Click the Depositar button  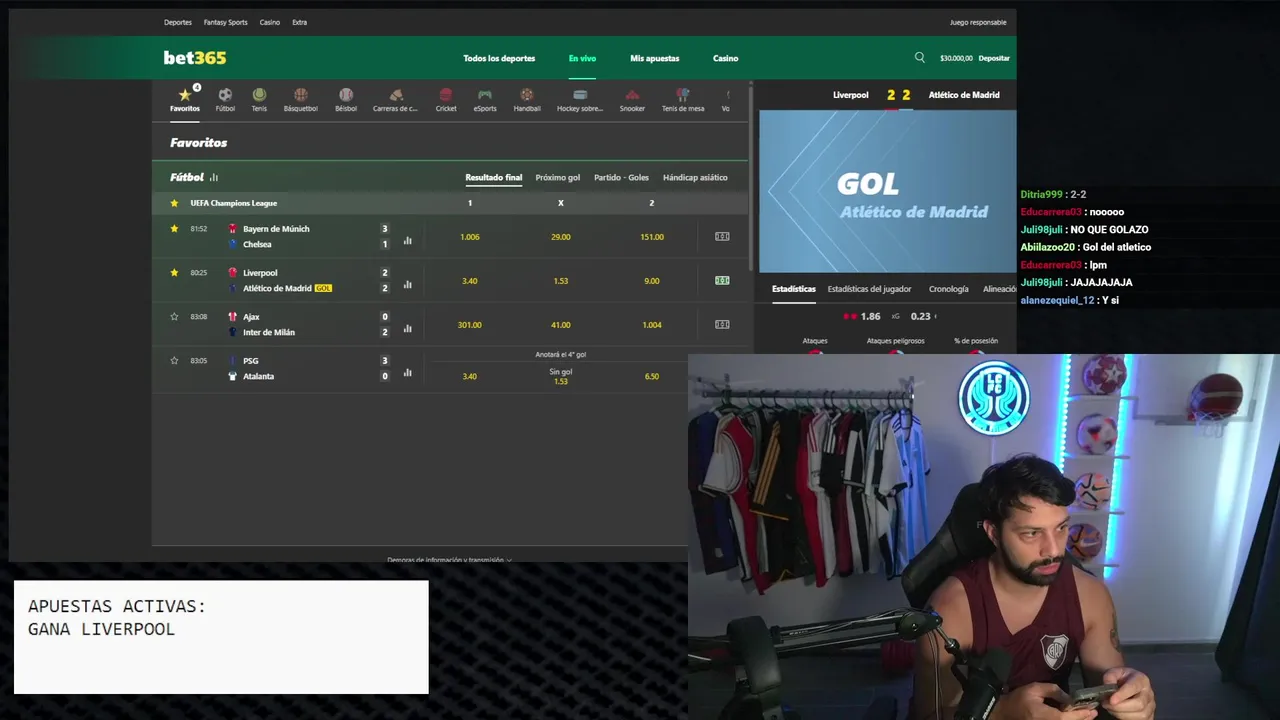point(994,58)
